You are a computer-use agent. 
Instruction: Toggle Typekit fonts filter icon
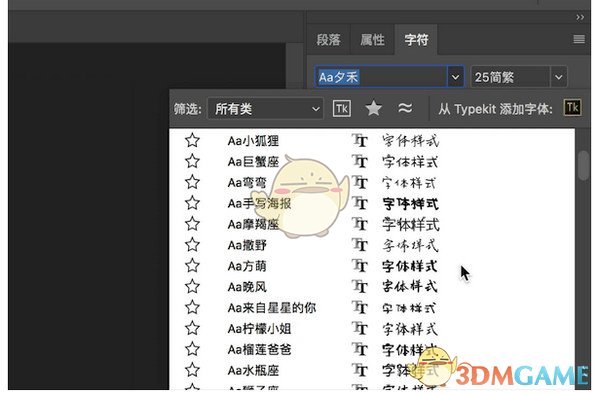click(342, 109)
